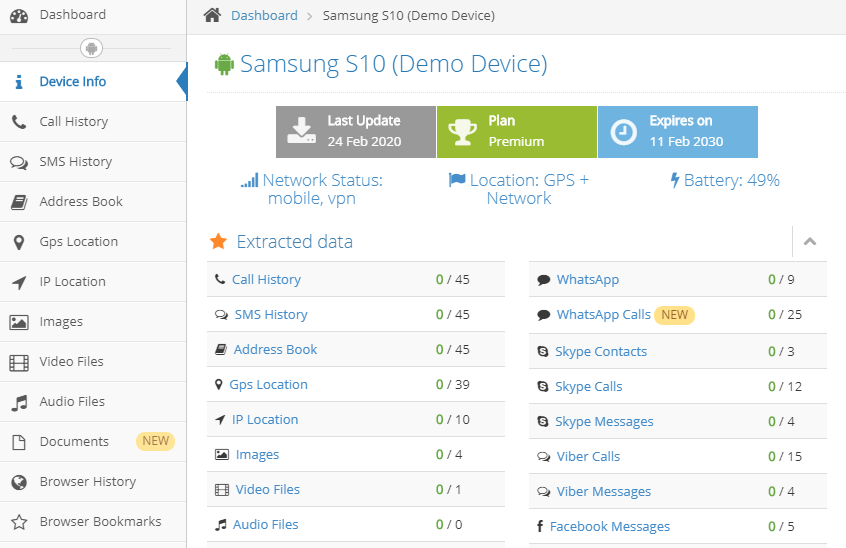Open the SMS History extracted data link

(271, 314)
